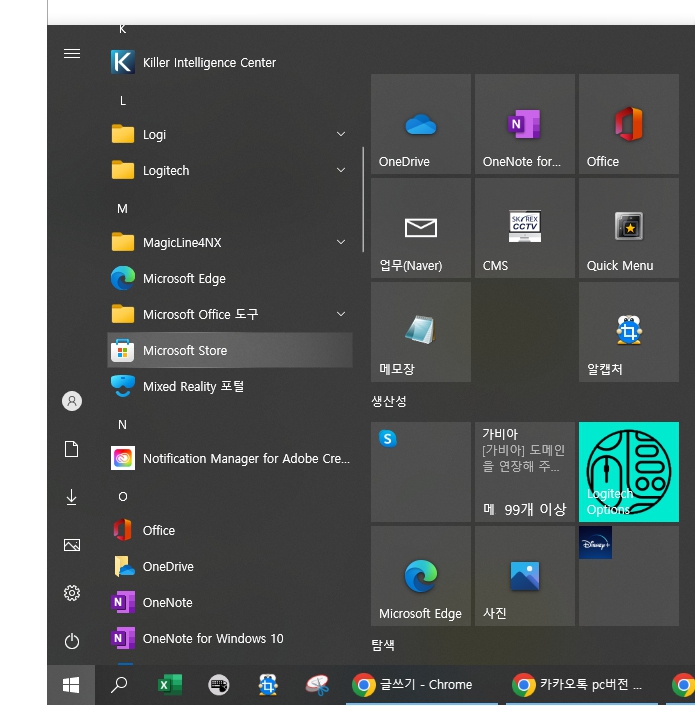Screen dimensions: 695x707
Task: Open the 메모장 tile
Action: click(421, 332)
